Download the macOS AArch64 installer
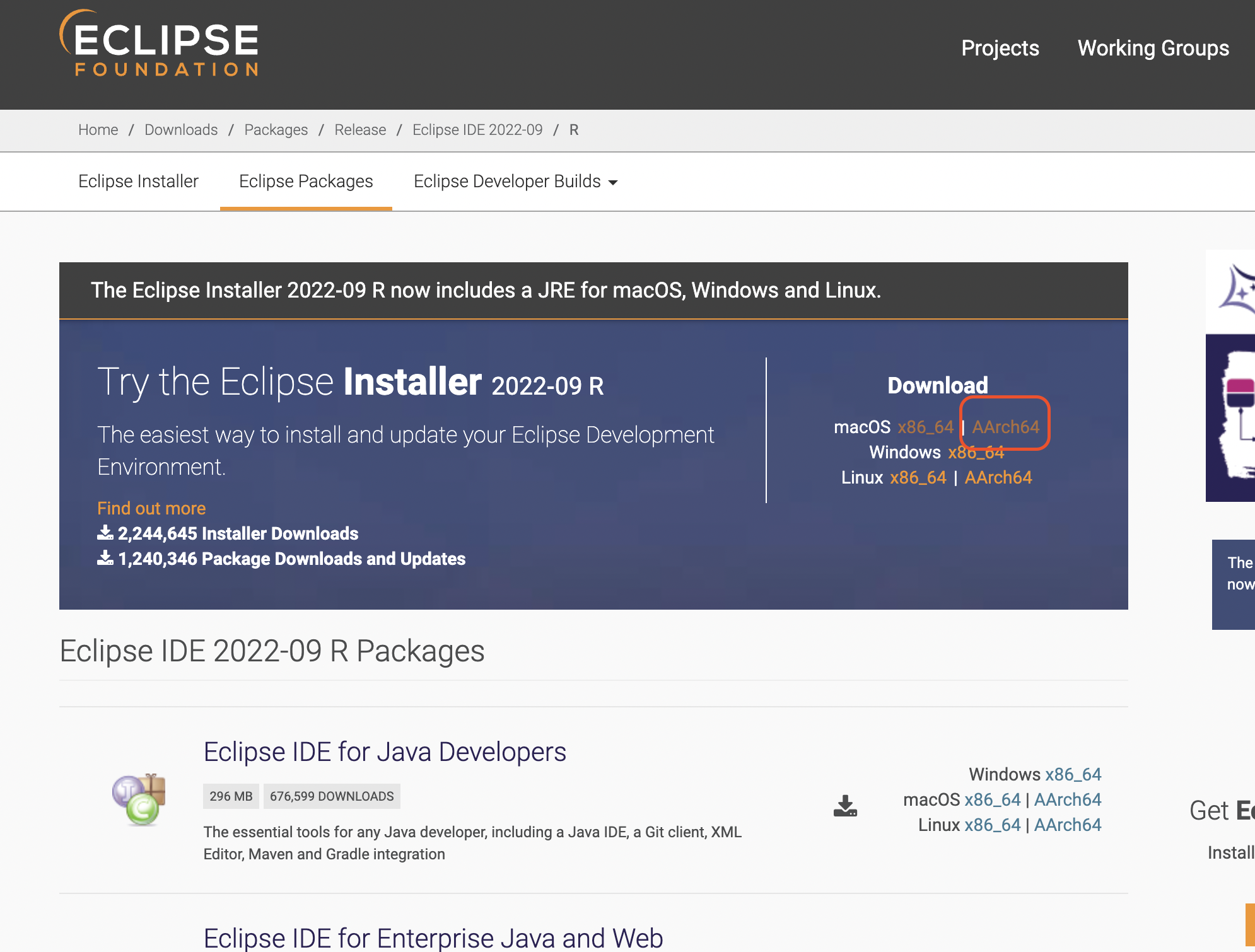 coord(1005,427)
